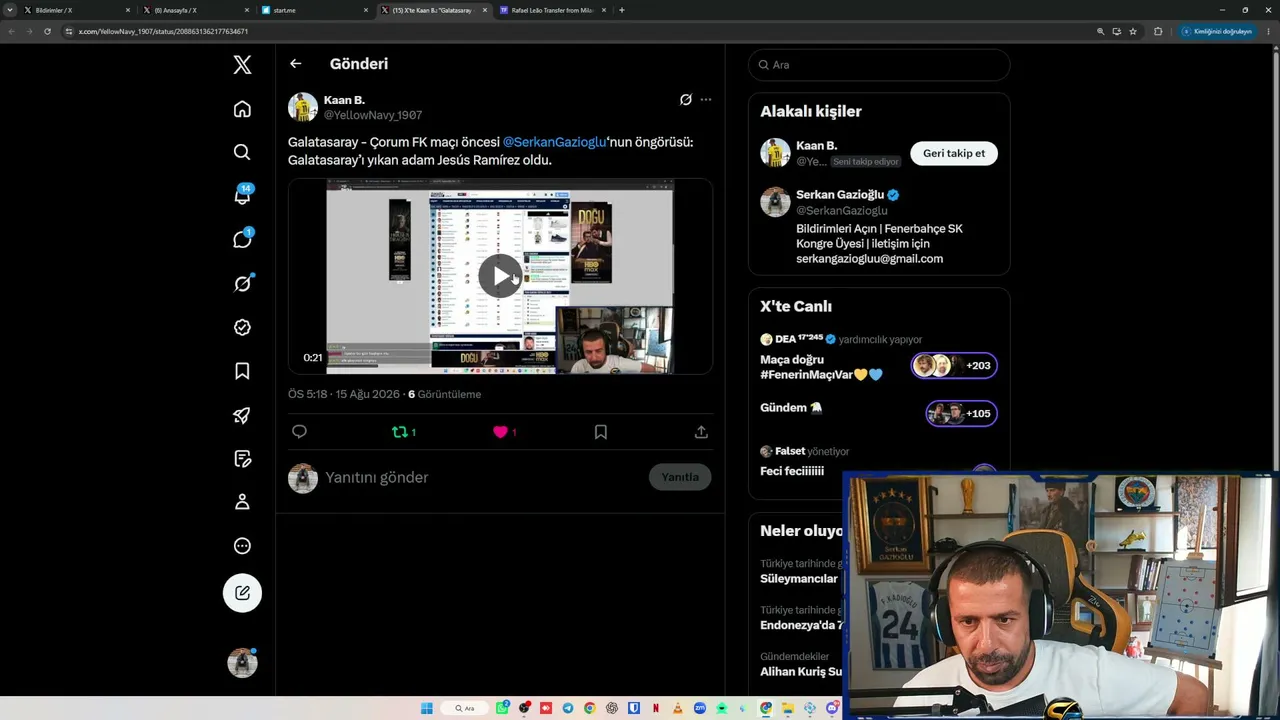Open Kaan B. in Alakalı kişiler
Image resolution: width=1280 pixels, height=720 pixels.
817,146
